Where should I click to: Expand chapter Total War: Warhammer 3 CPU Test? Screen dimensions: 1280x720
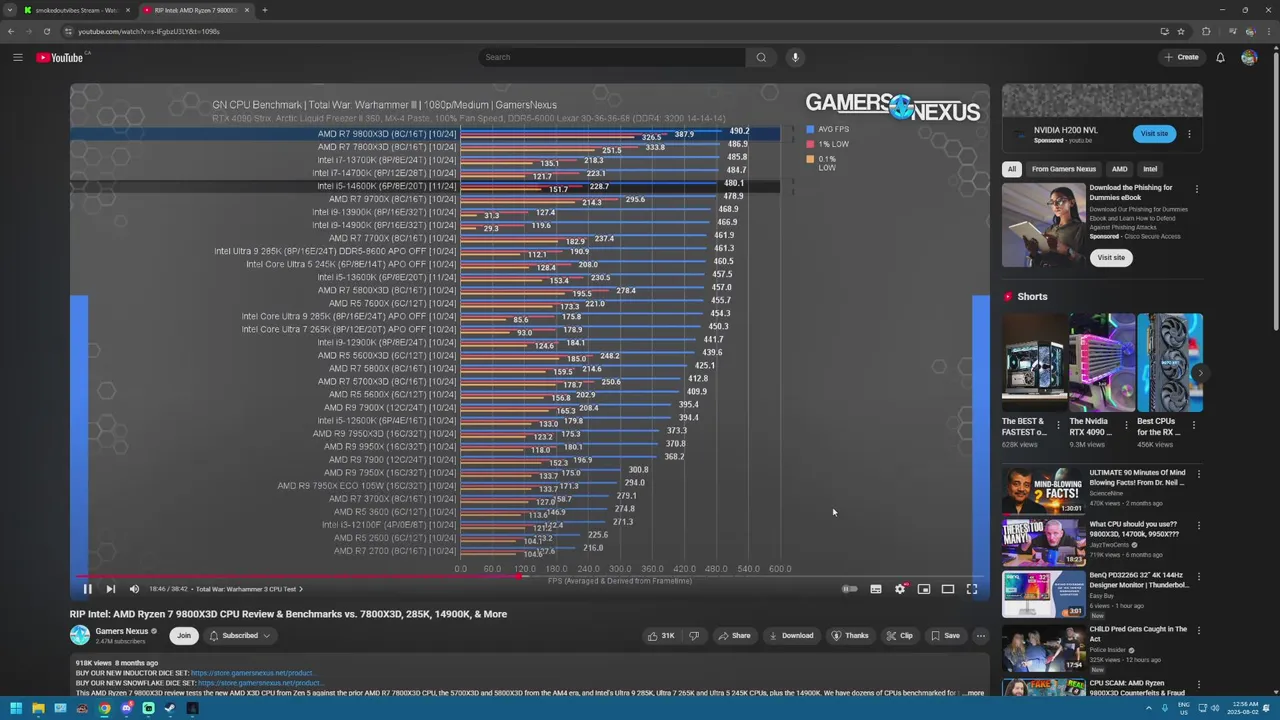(249, 589)
